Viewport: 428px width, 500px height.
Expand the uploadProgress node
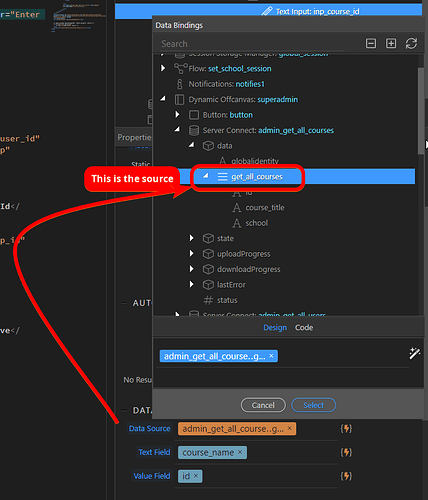click(x=192, y=253)
